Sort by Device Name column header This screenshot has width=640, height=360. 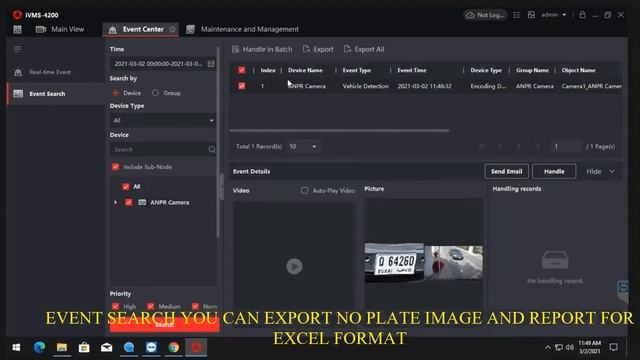point(305,70)
